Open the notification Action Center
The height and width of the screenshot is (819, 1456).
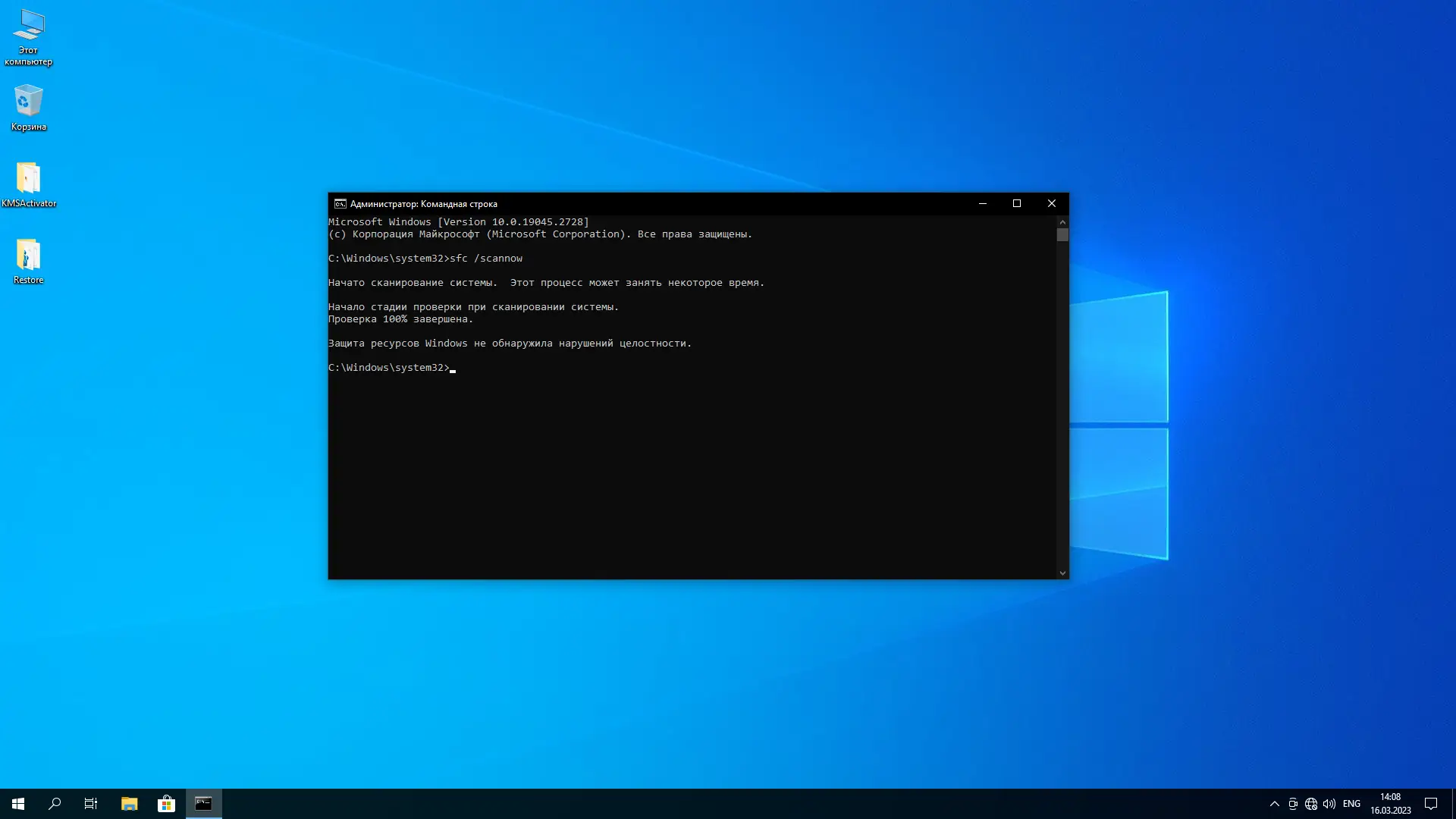[x=1431, y=804]
